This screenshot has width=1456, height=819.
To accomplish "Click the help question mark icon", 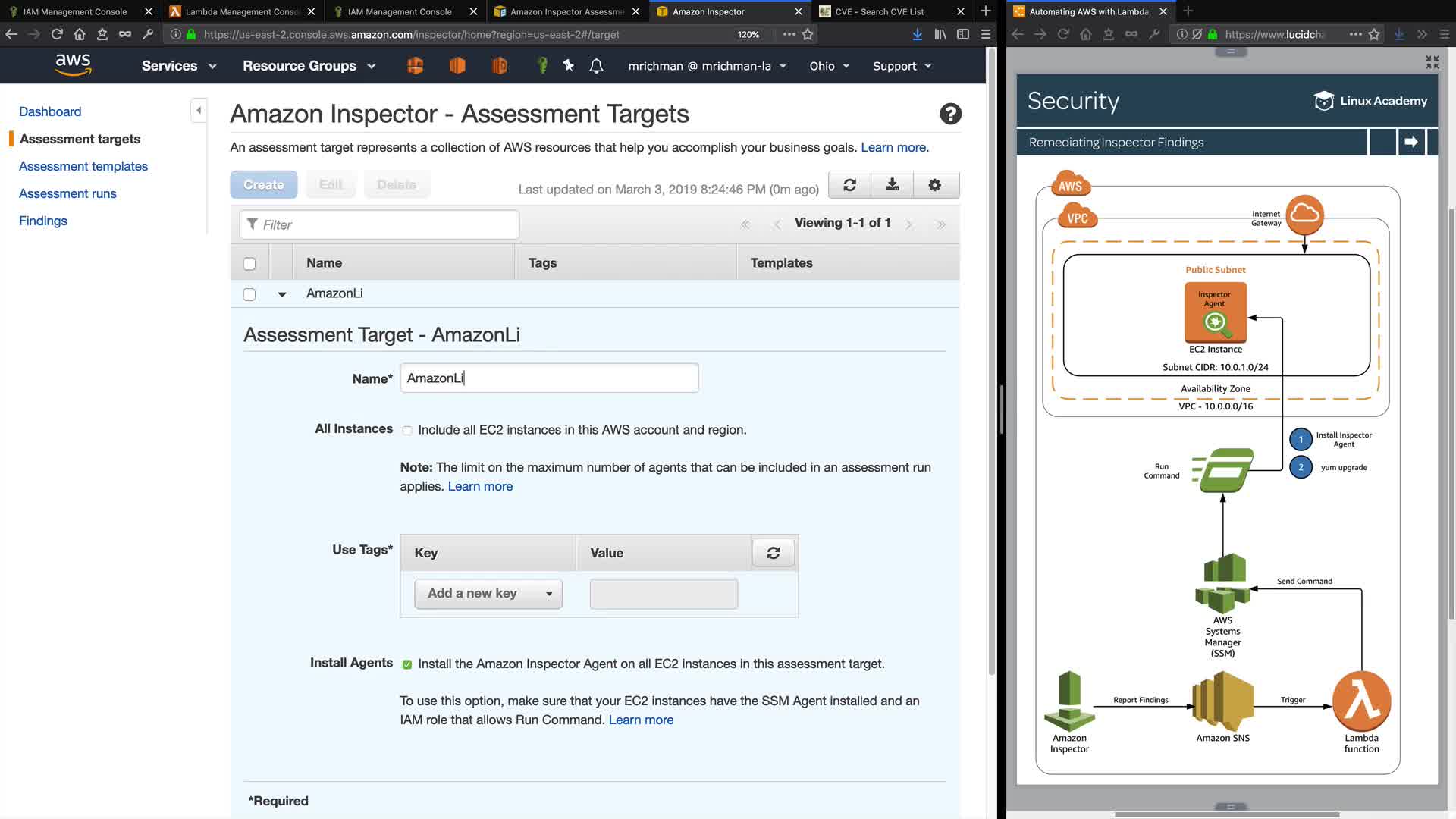I will tap(950, 114).
